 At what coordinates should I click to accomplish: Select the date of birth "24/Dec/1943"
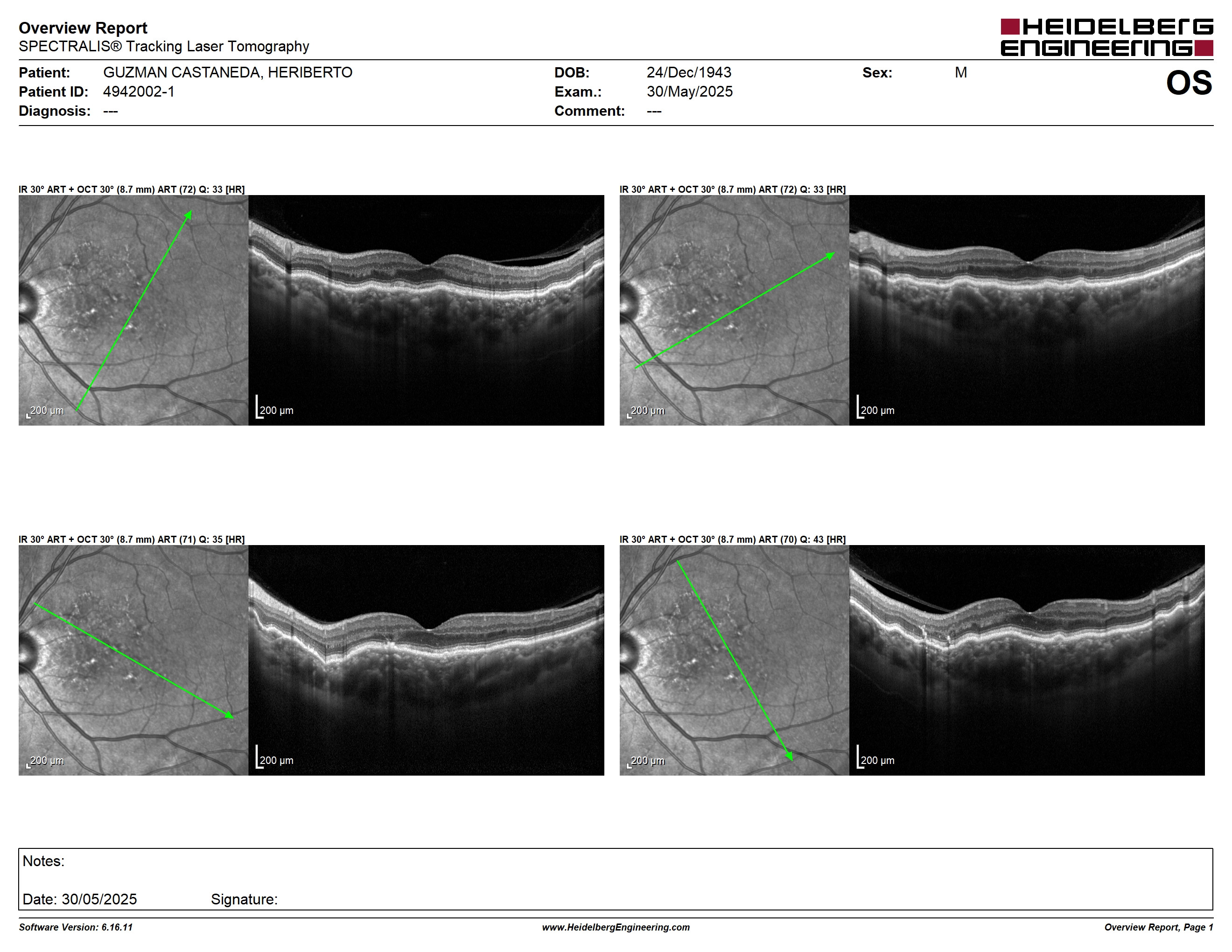[689, 73]
